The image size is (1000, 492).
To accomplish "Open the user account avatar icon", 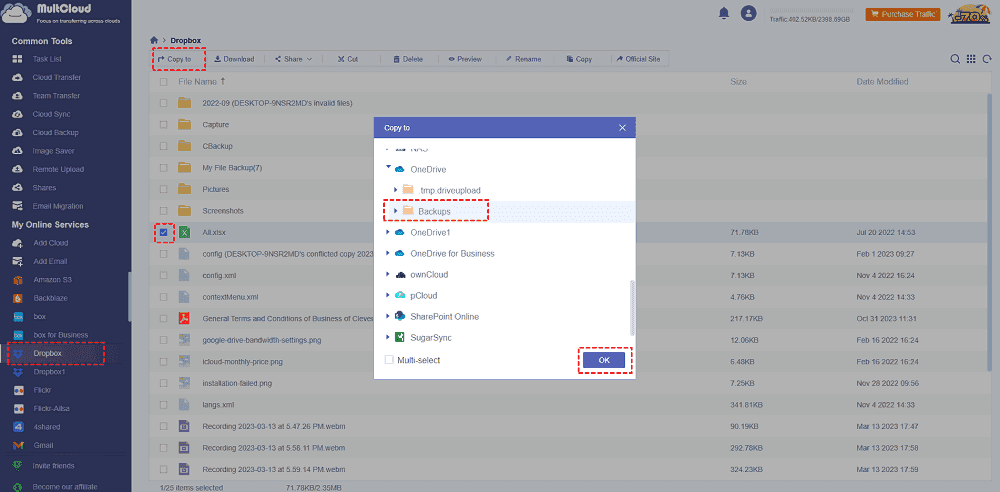I will point(748,13).
